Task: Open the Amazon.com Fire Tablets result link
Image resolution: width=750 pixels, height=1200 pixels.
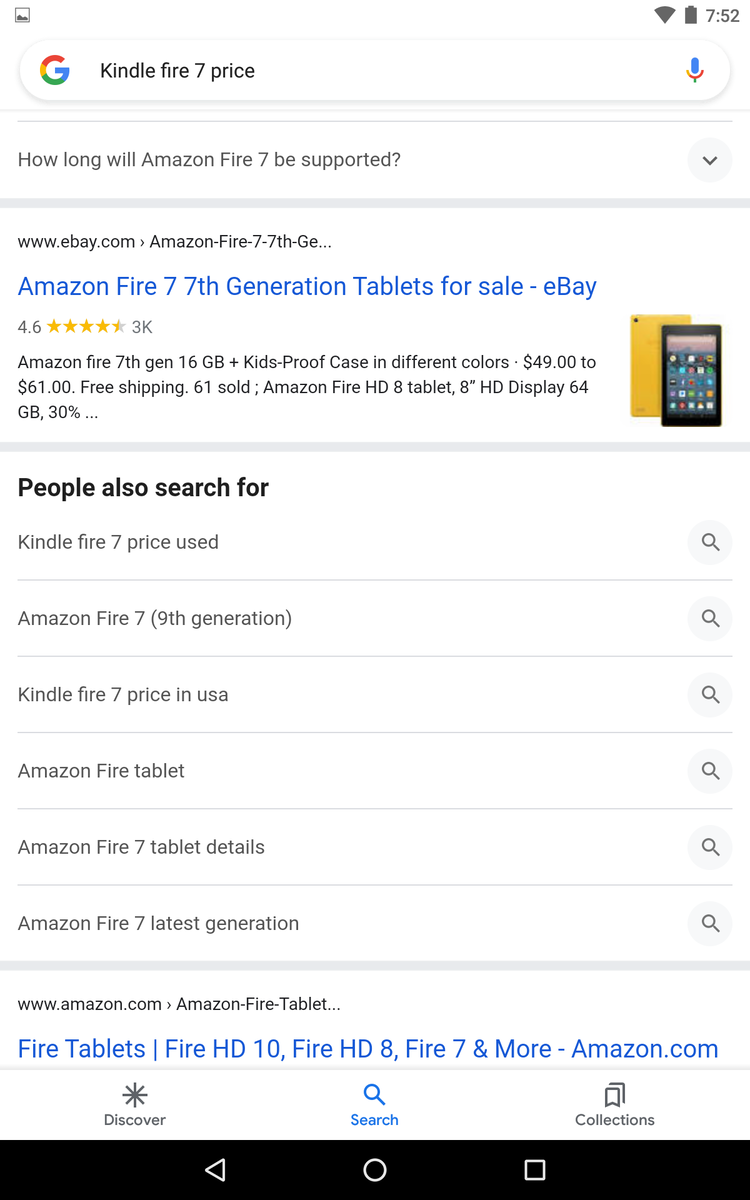Action: tap(368, 1048)
